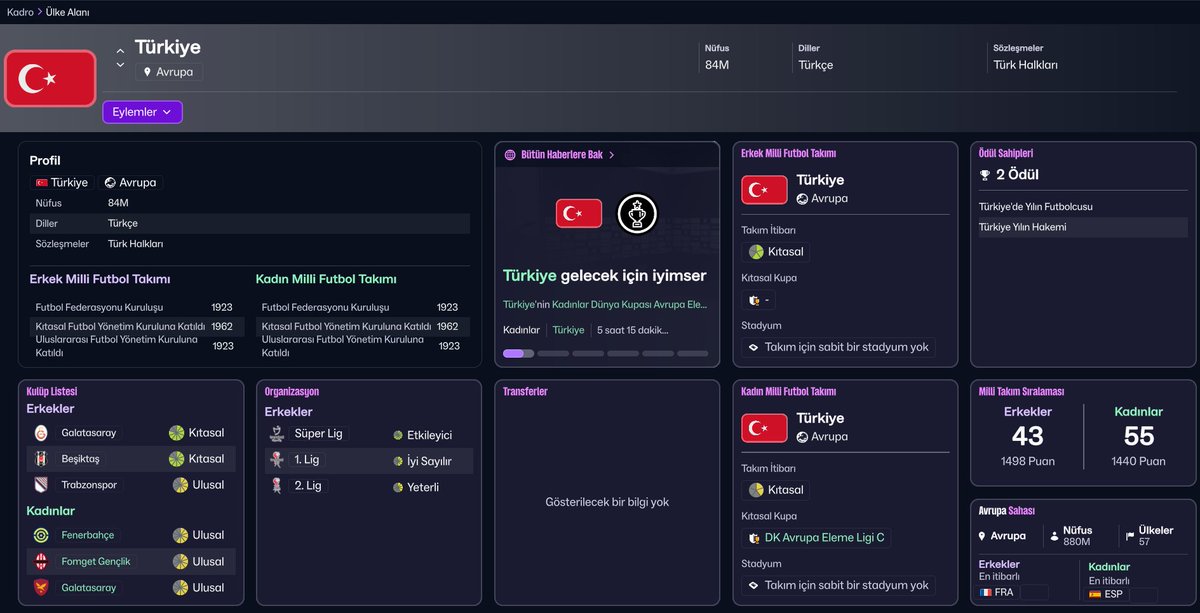
Task: Click Ülkeler flag icon in Avrupa Sahası
Action: [1129, 537]
